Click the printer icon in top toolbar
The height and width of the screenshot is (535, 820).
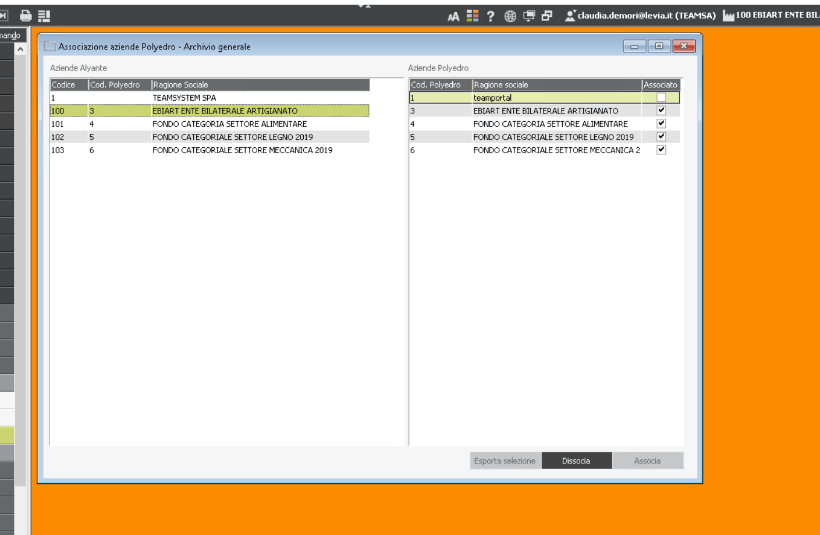click(x=26, y=16)
